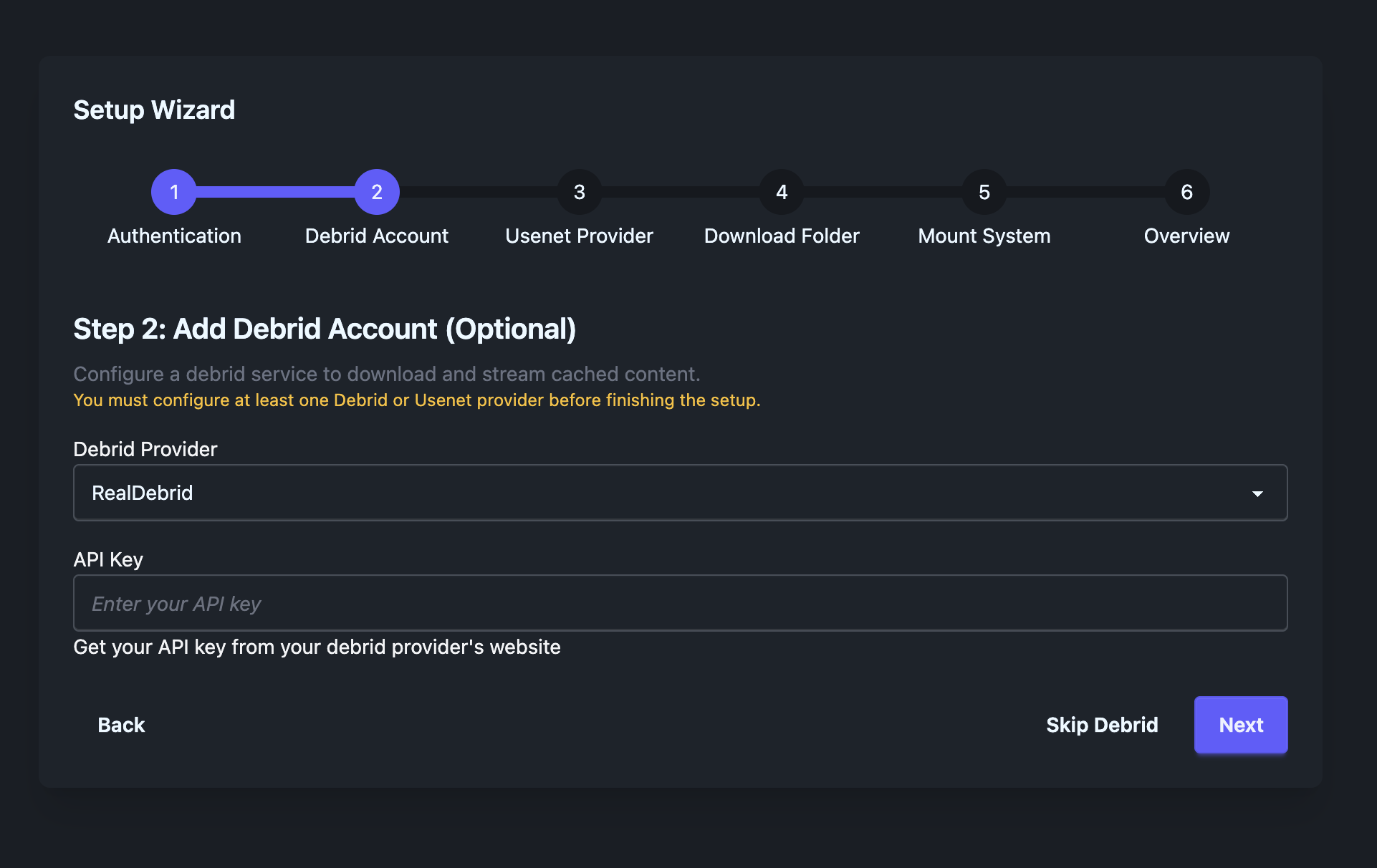Select step 1 Authentication circle
1377x868 pixels.
pyautogui.click(x=173, y=191)
